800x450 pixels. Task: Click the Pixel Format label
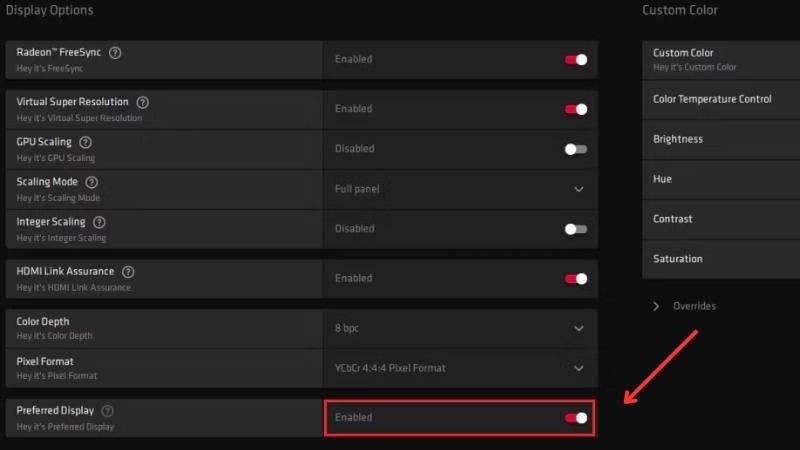(45, 361)
